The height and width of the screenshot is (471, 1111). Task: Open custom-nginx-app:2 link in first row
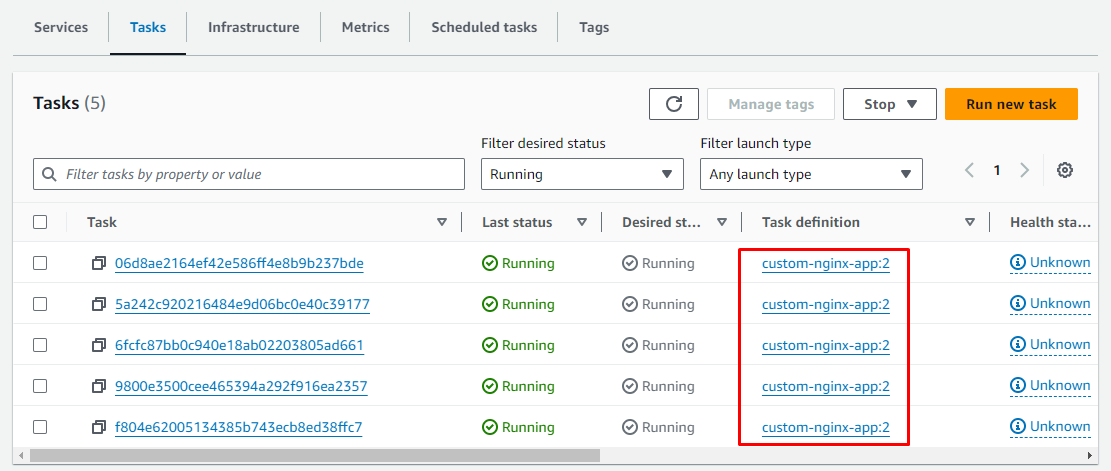[x=825, y=264]
